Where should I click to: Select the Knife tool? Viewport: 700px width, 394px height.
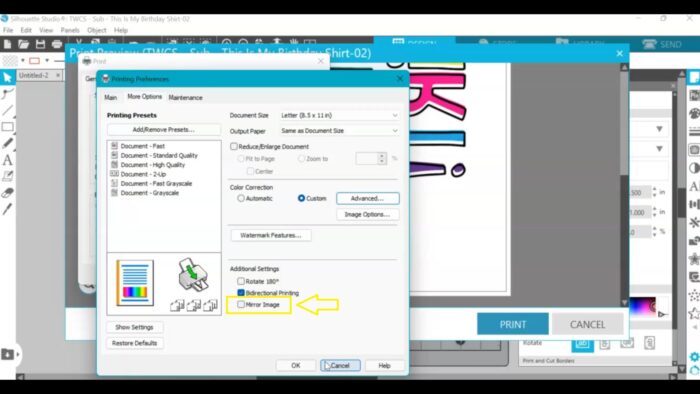click(7, 209)
